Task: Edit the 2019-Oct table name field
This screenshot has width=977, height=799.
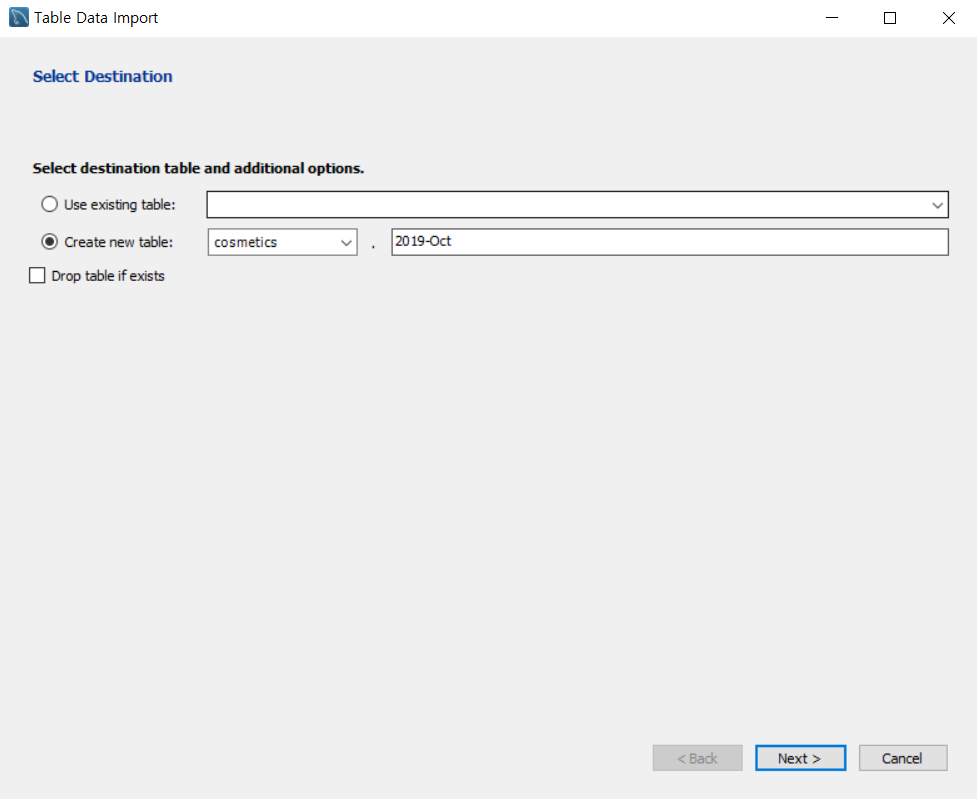Action: 670,242
